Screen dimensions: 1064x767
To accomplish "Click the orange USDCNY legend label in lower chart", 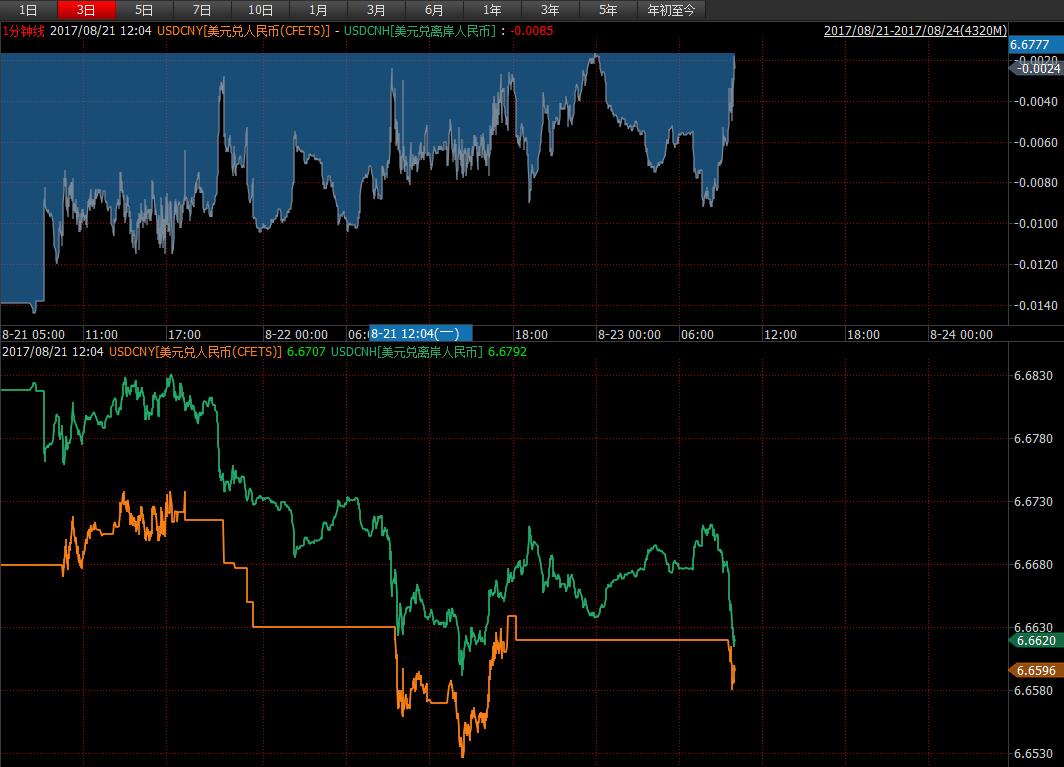I will tap(195, 352).
